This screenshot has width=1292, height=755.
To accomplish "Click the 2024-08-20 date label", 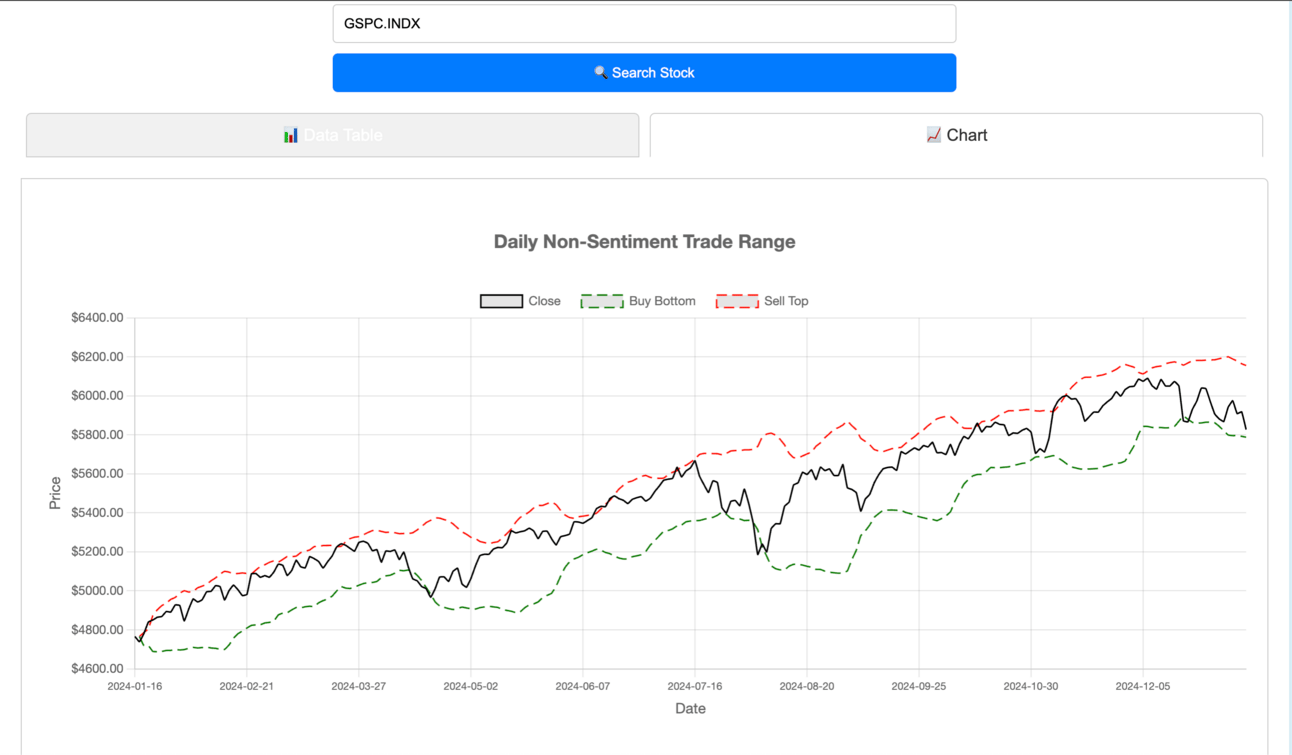I will coord(807,687).
